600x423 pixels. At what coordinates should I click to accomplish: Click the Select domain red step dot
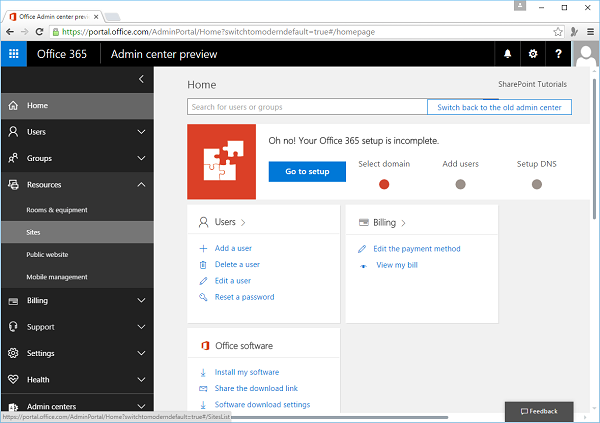point(384,185)
